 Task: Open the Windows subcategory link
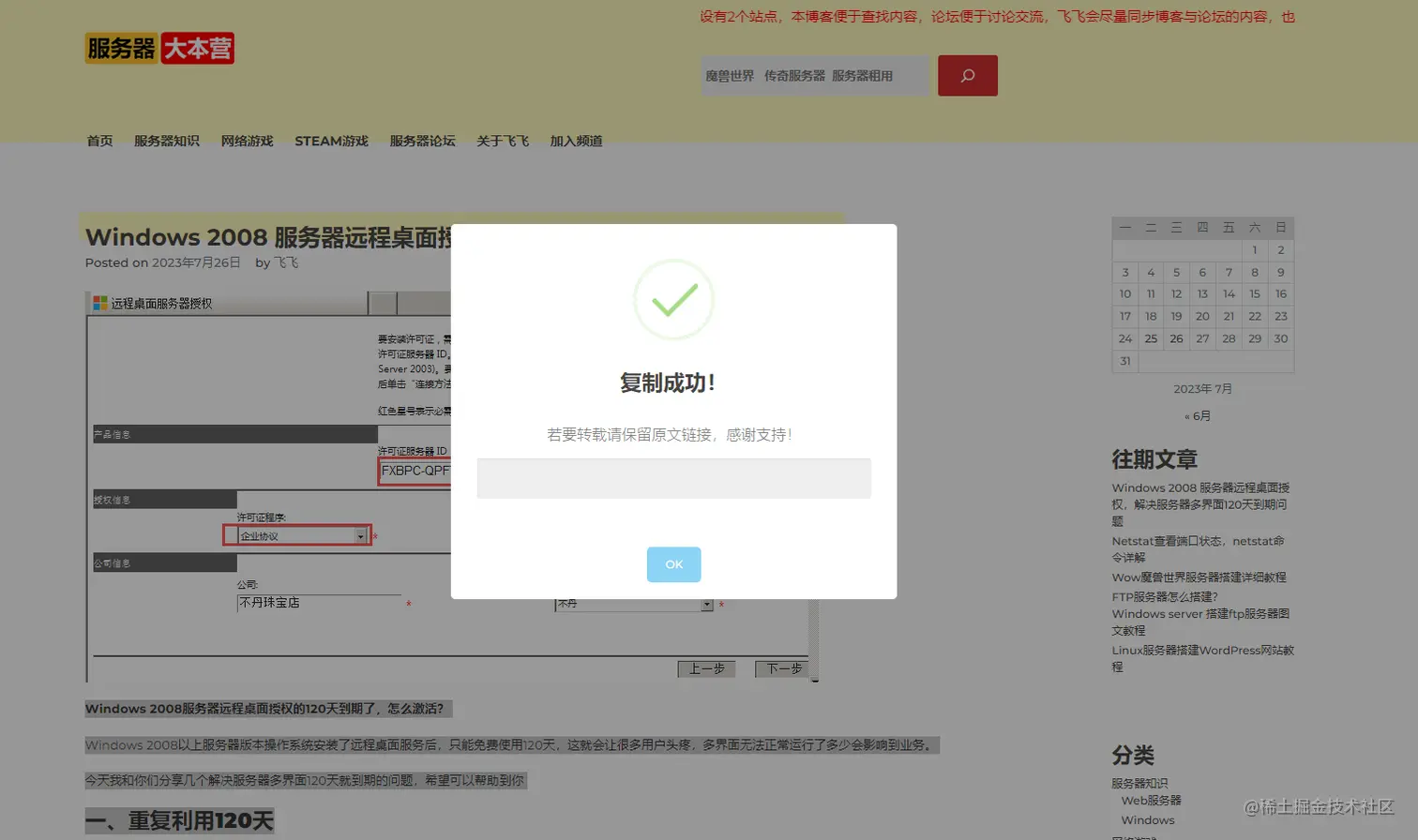click(x=1148, y=820)
